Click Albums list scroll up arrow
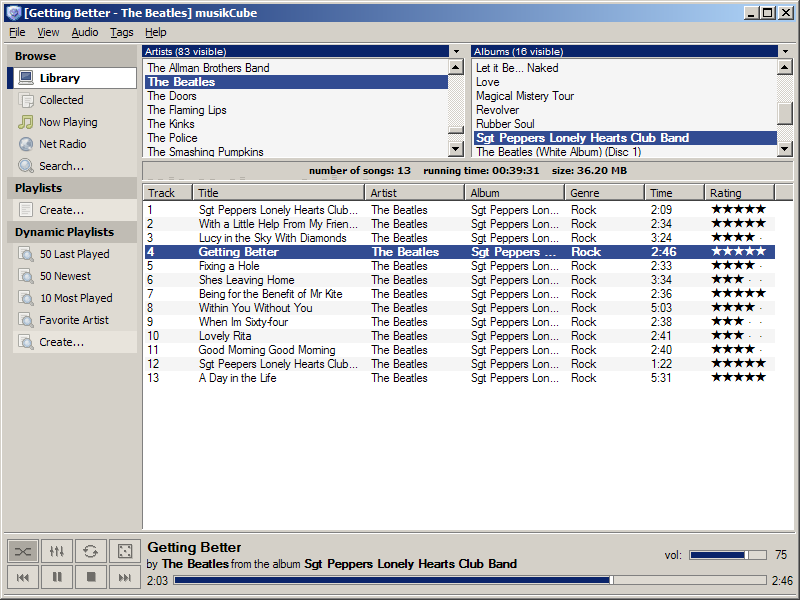The image size is (800, 600). (x=785, y=67)
